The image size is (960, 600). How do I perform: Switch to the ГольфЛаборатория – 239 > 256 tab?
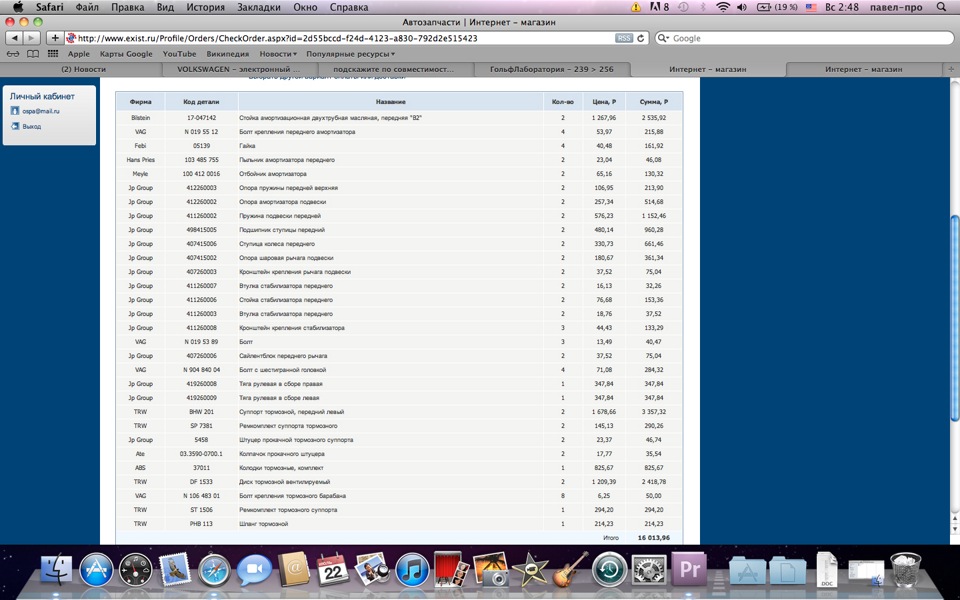(552, 69)
